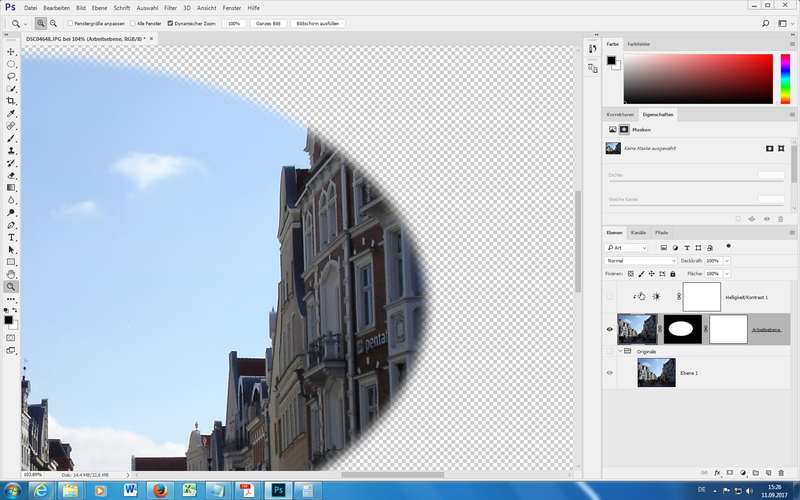The image size is (800, 500).
Task: Click the red color picker field
Action: pos(698,78)
